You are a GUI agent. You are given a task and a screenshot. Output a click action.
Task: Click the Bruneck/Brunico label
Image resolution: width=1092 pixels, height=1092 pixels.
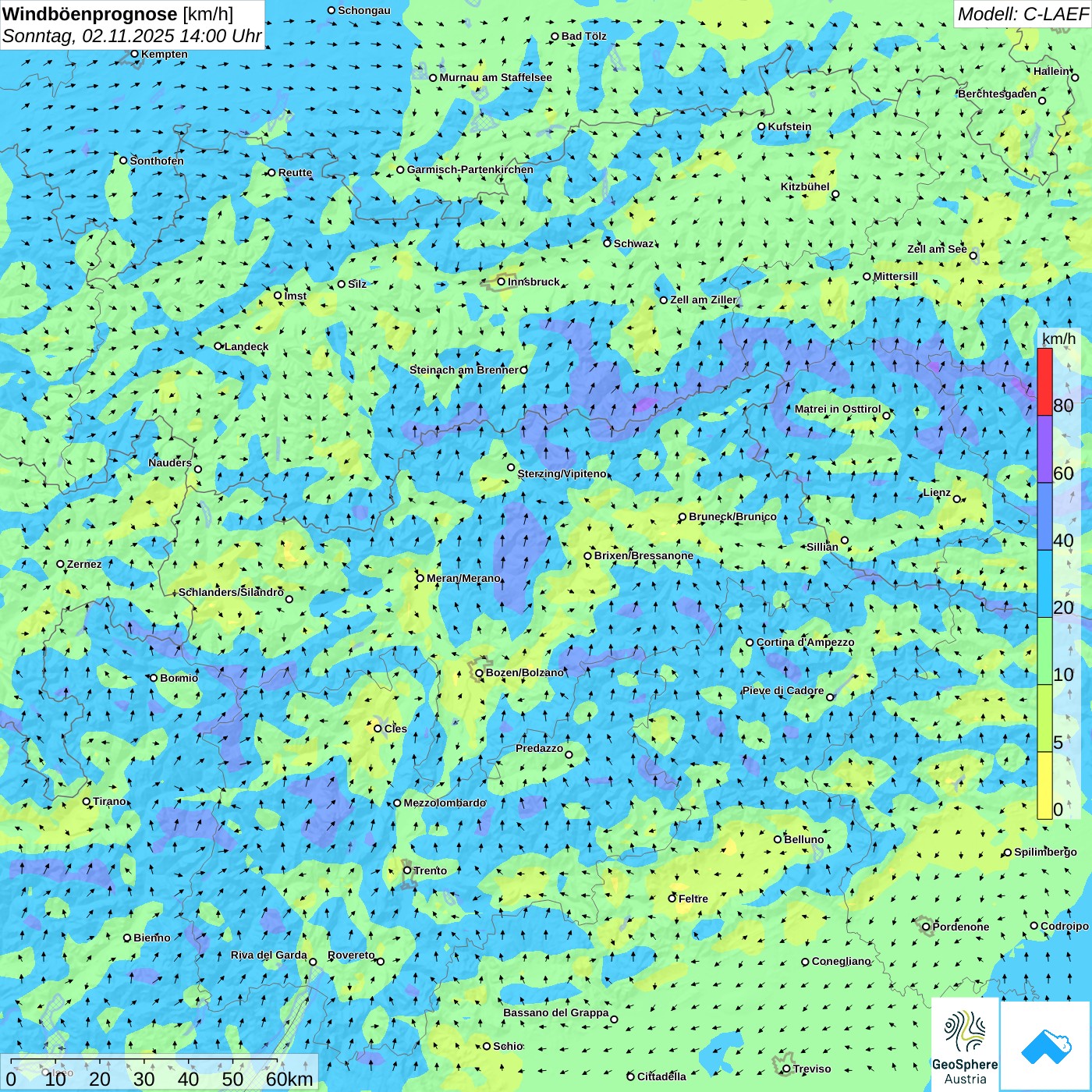coord(732,516)
